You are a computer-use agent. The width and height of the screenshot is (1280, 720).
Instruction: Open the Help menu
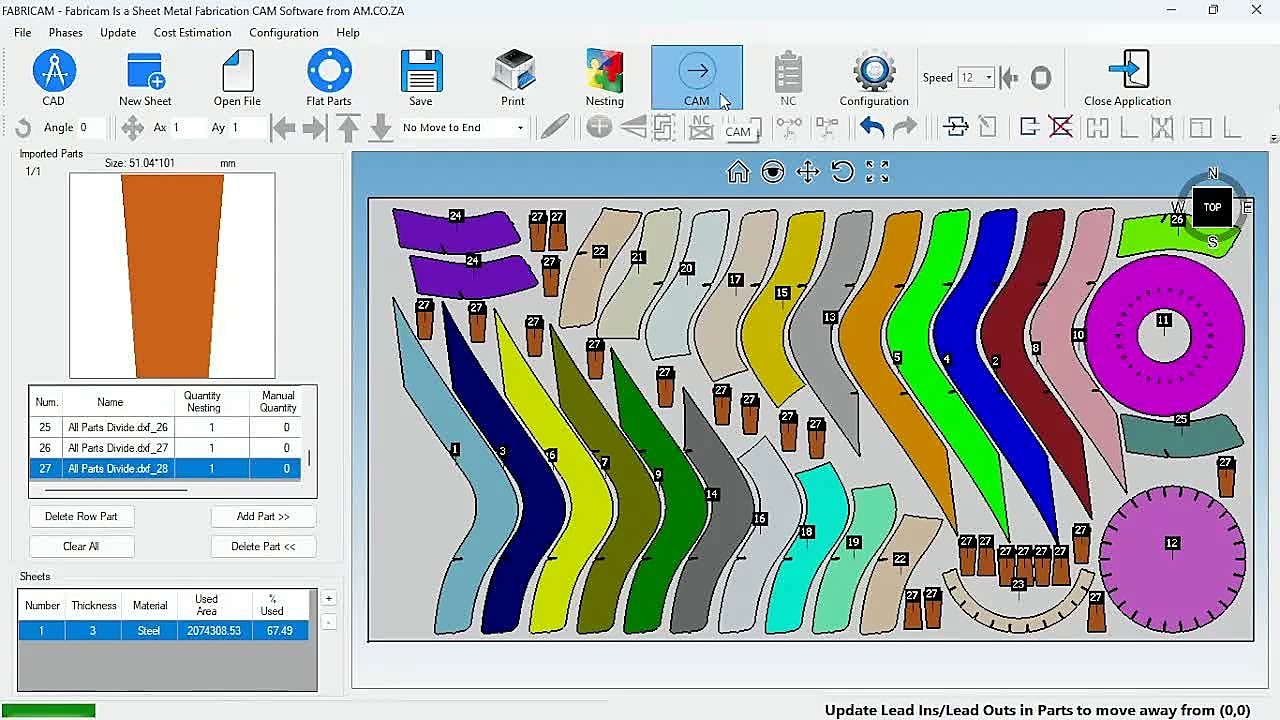[348, 32]
